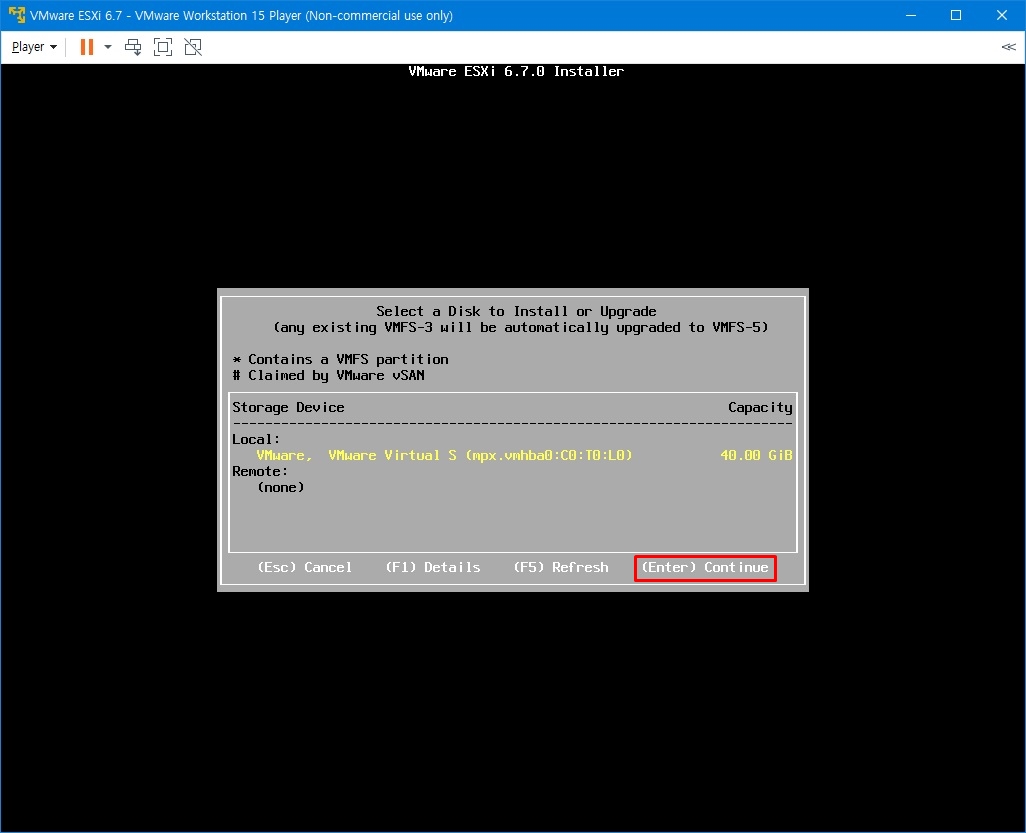
Task: Click (Enter) Continue option
Action: tap(705, 568)
